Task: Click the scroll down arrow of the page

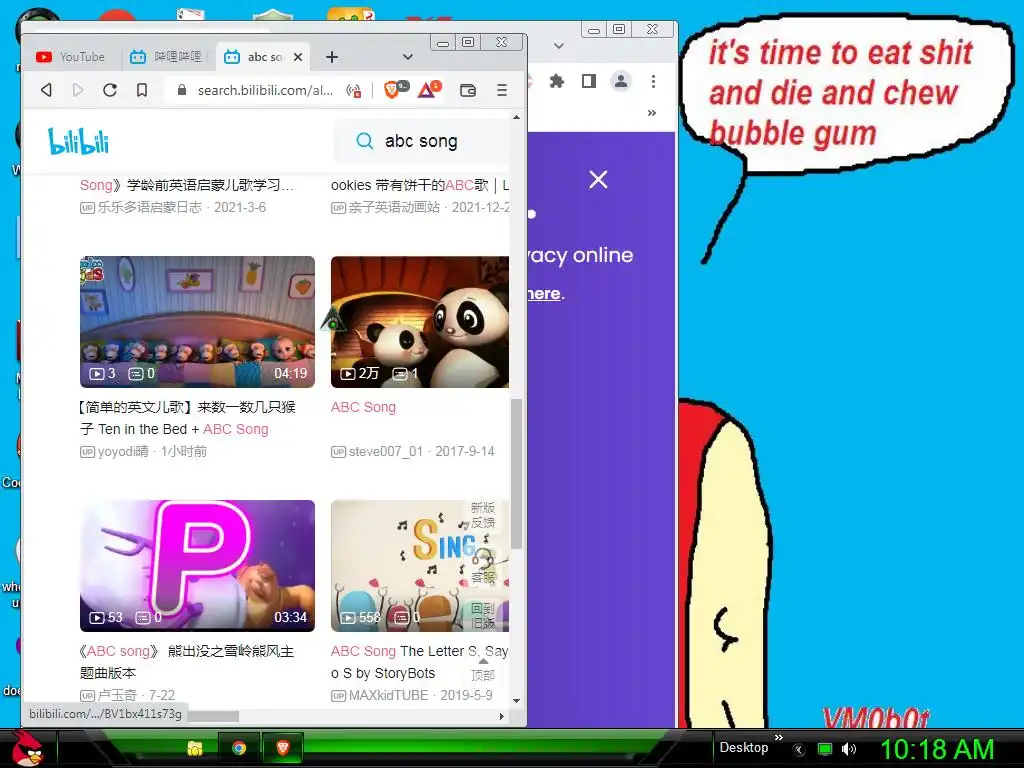Action: pyautogui.click(x=517, y=701)
